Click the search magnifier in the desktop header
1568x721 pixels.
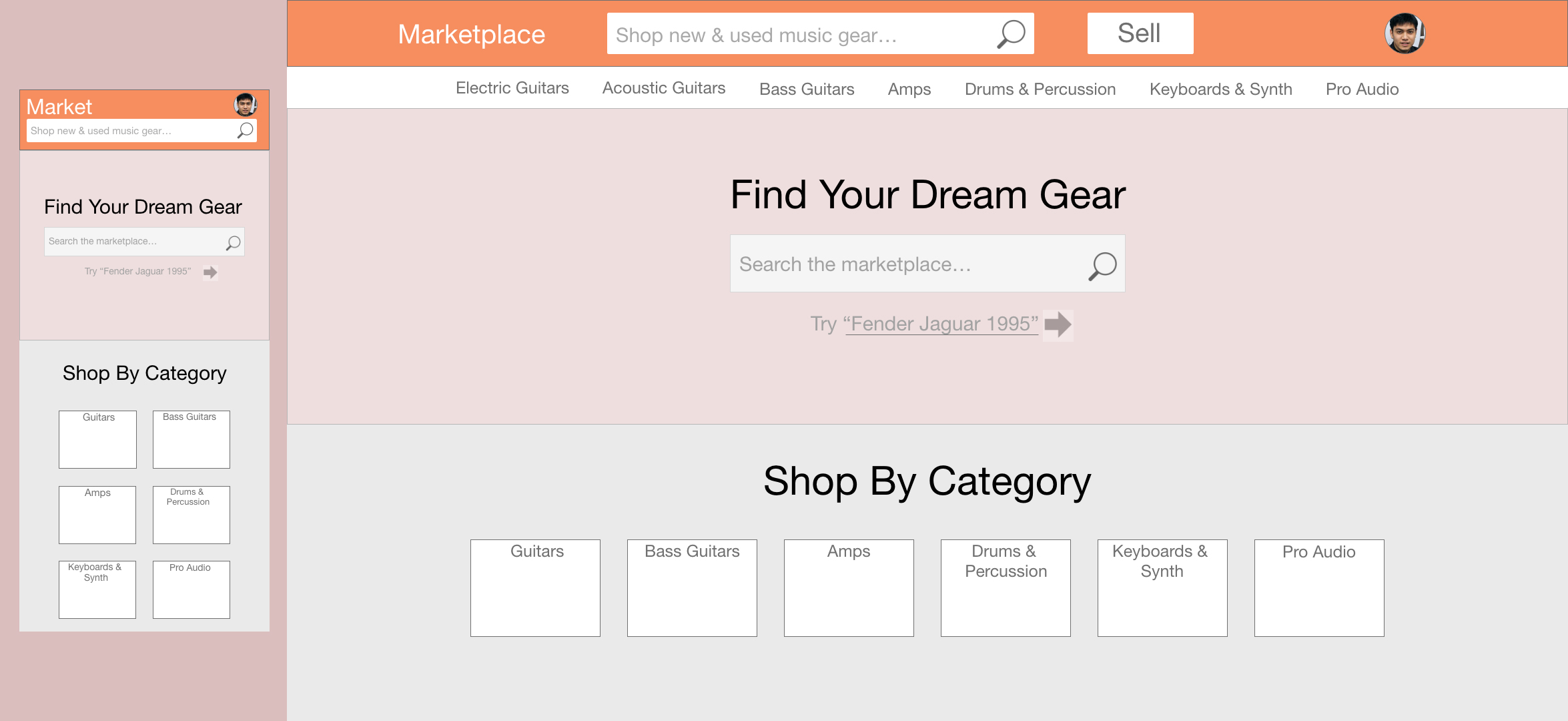click(1011, 34)
